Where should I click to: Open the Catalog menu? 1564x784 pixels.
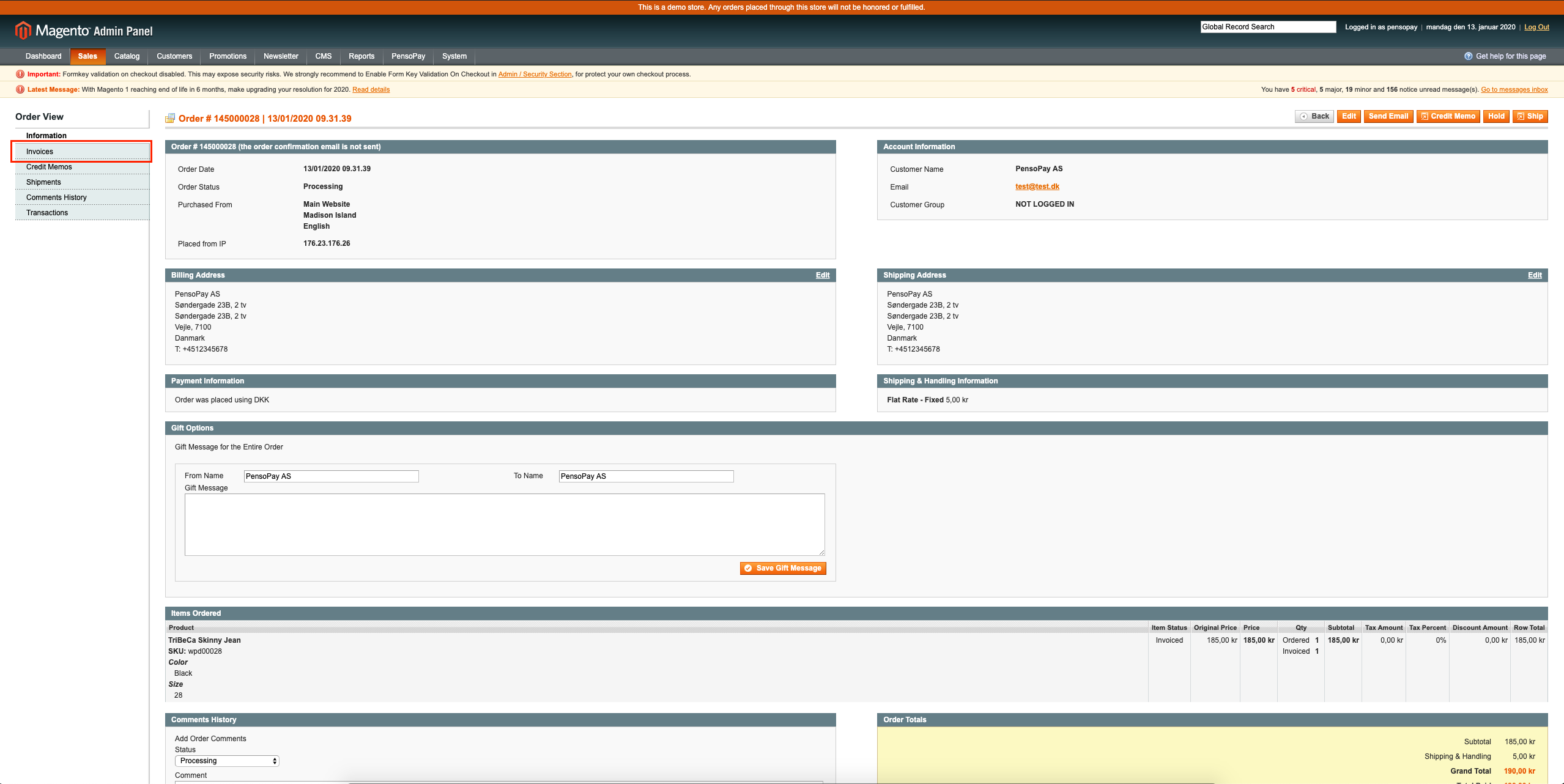click(x=127, y=56)
